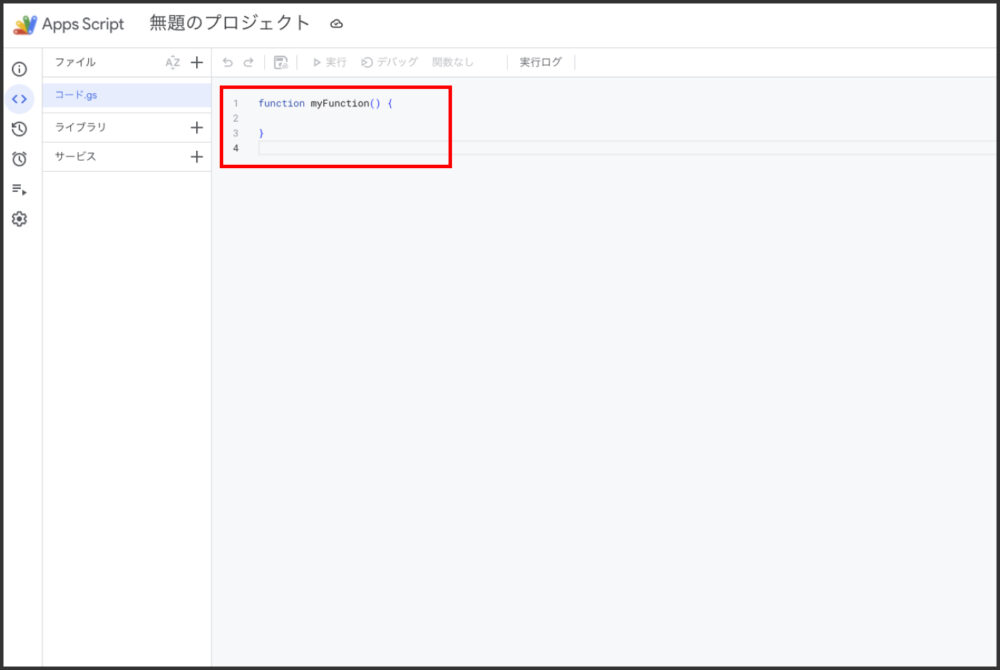This screenshot has height=670, width=1000.
Task: Open the project Overview panel
Action: pos(18,69)
